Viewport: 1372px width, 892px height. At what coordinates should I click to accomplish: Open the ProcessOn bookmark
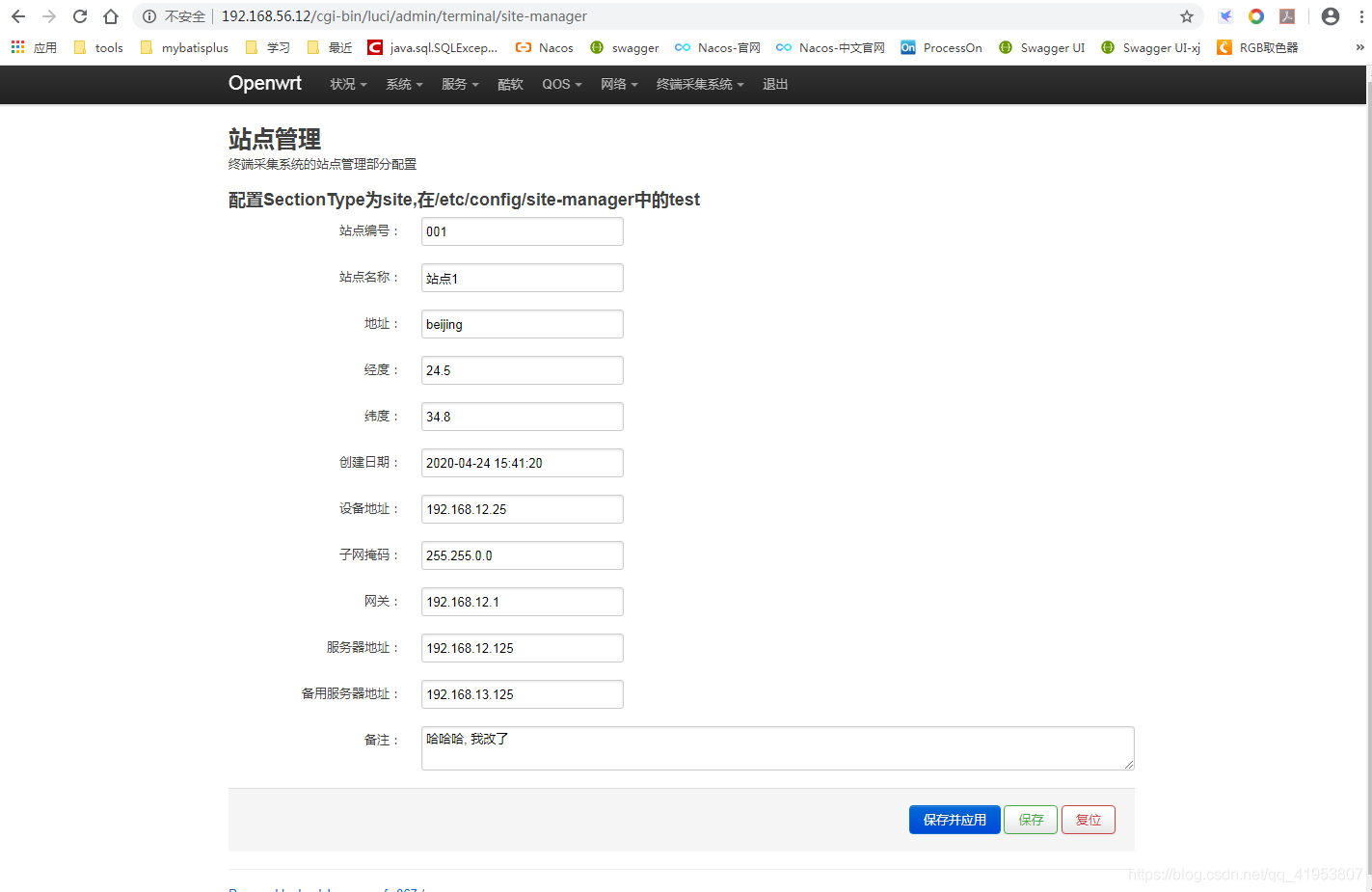point(942,47)
